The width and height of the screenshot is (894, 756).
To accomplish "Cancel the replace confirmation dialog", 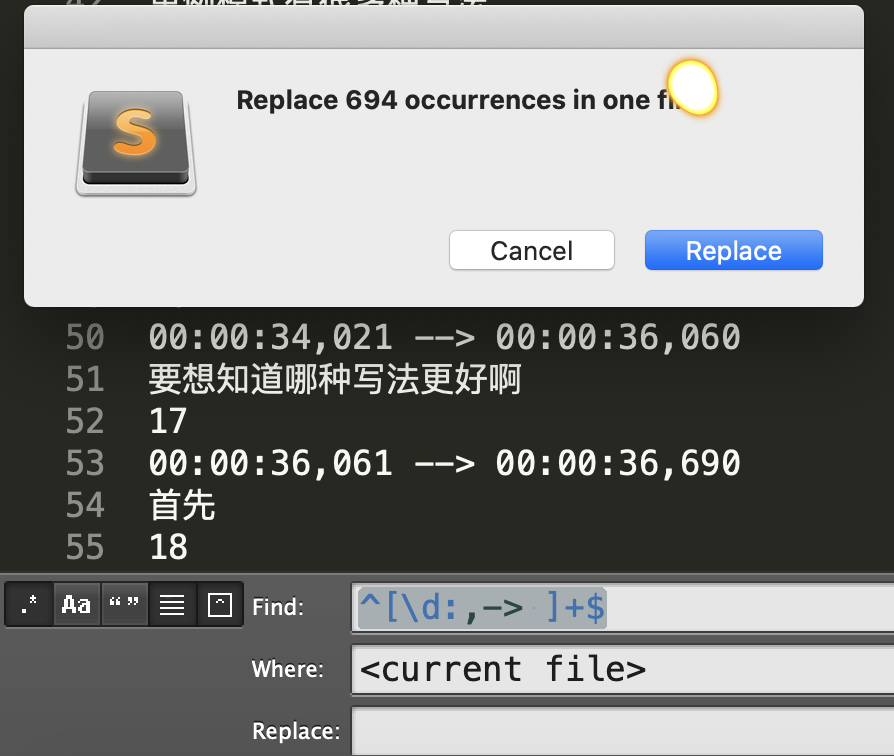I will pos(531,250).
